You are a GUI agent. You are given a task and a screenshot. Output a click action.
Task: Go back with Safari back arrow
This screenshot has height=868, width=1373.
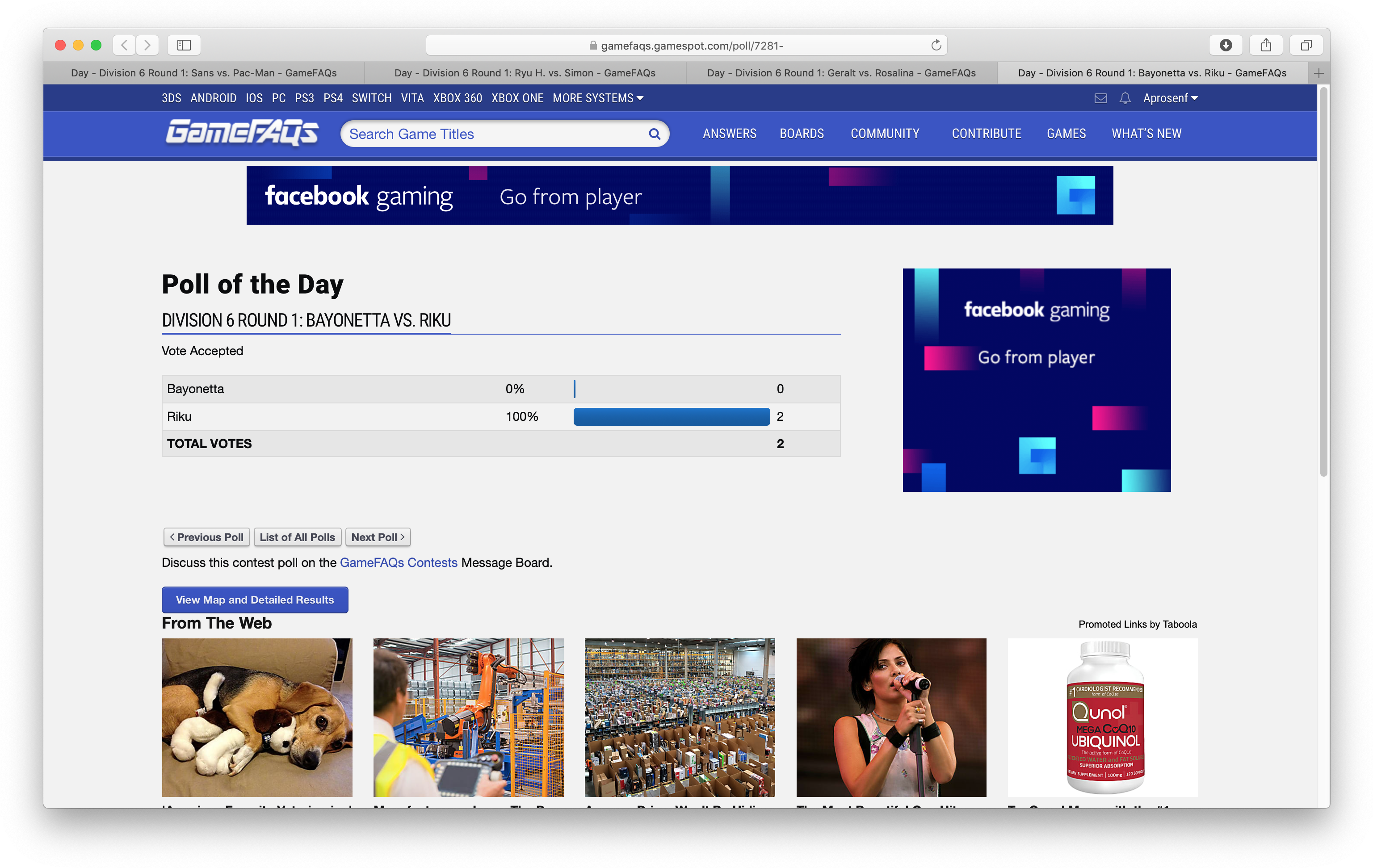[x=124, y=45]
